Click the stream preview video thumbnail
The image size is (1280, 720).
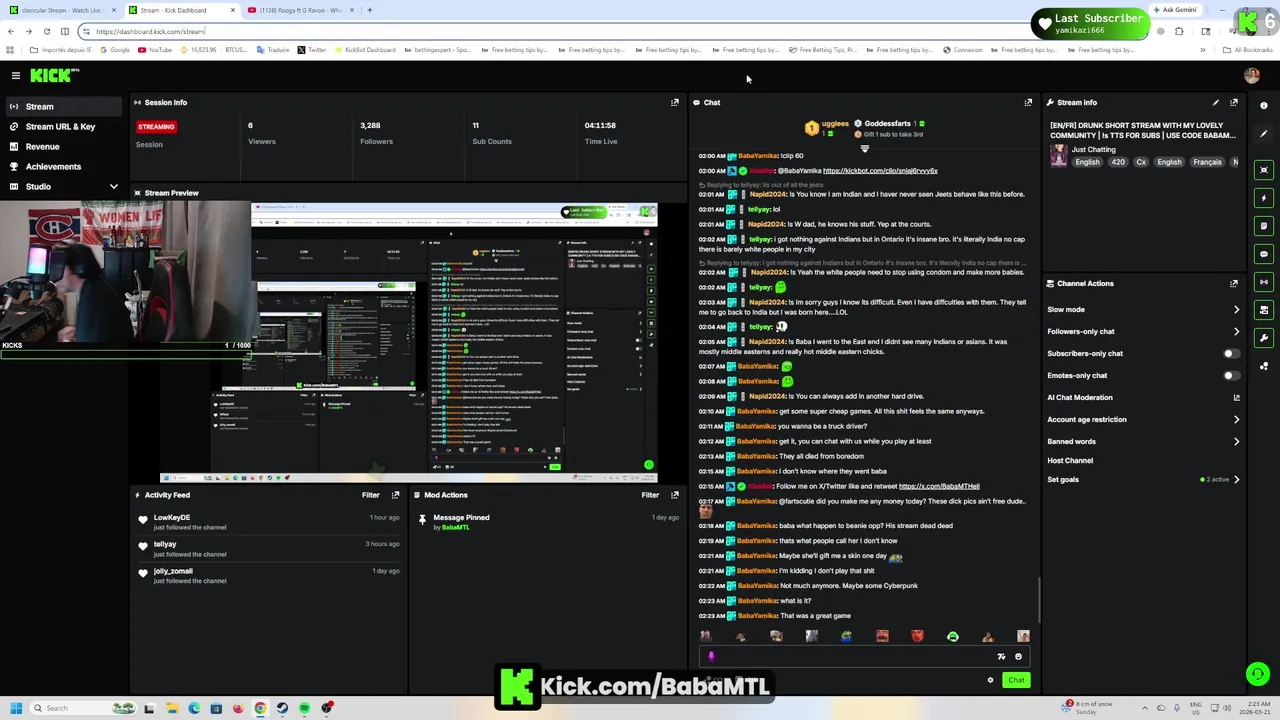click(408, 342)
